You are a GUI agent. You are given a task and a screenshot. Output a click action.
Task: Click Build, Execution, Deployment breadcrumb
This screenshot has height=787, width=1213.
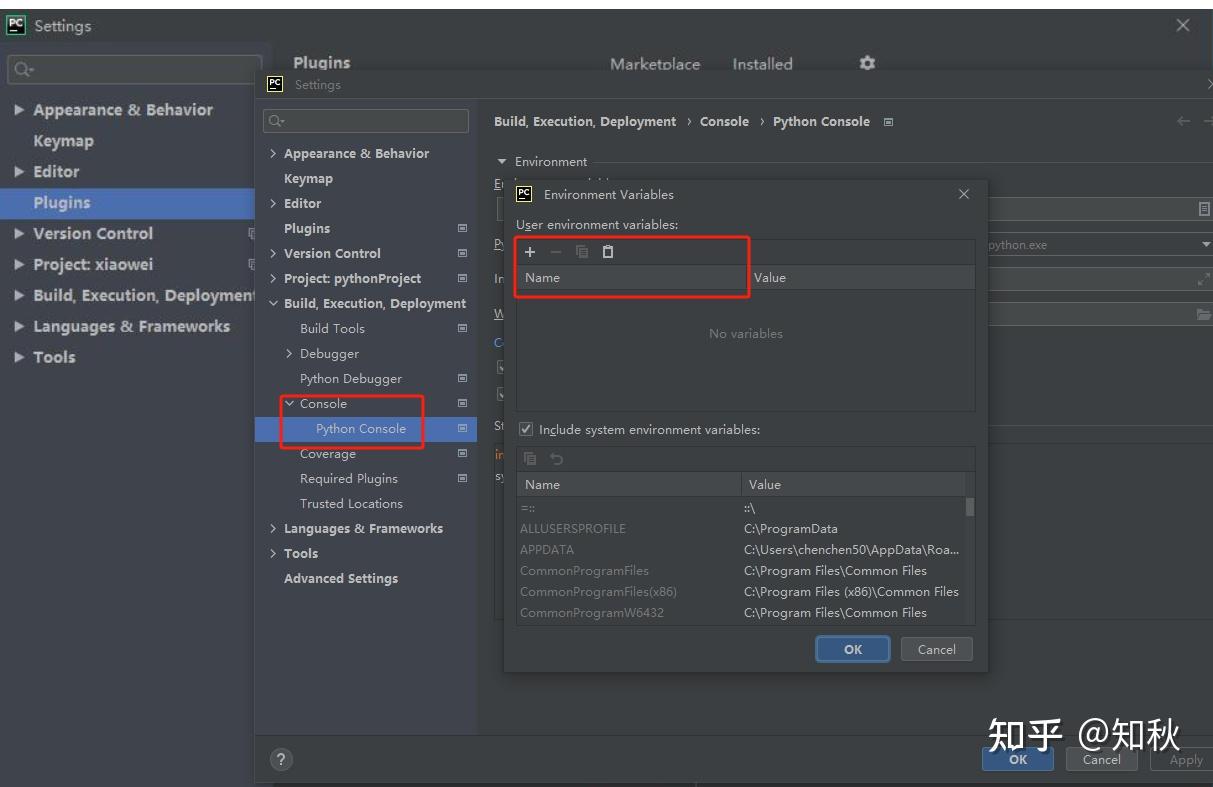[x=585, y=122]
